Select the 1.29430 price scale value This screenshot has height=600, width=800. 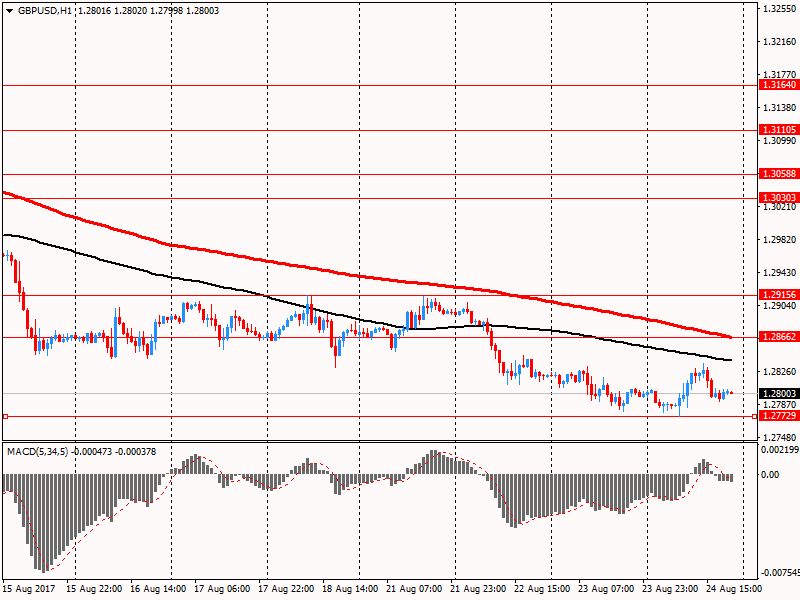click(x=780, y=273)
